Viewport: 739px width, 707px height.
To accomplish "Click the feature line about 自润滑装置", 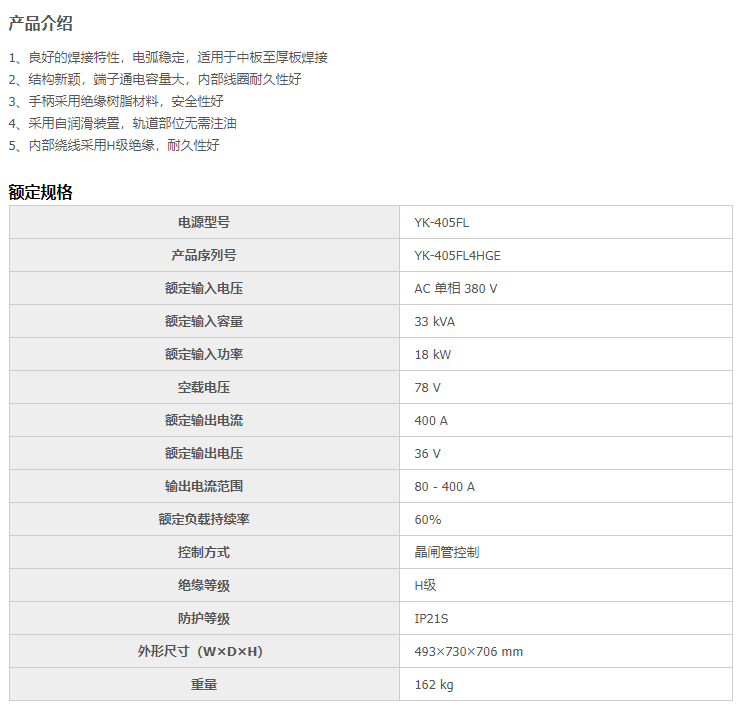I will point(122,123).
